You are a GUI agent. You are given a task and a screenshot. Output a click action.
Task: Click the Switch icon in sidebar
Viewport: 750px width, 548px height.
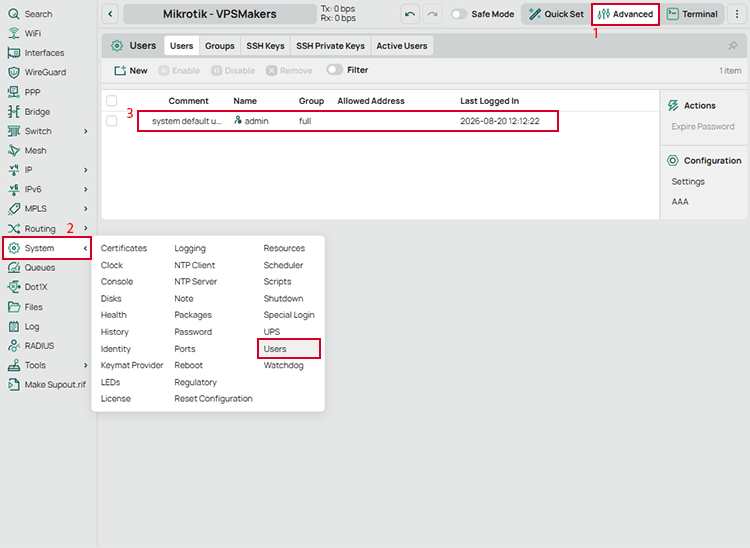point(14,131)
